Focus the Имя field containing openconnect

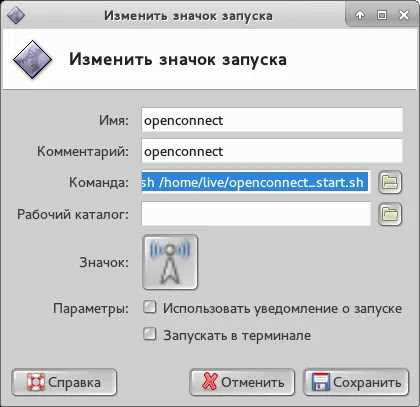[x=272, y=120]
